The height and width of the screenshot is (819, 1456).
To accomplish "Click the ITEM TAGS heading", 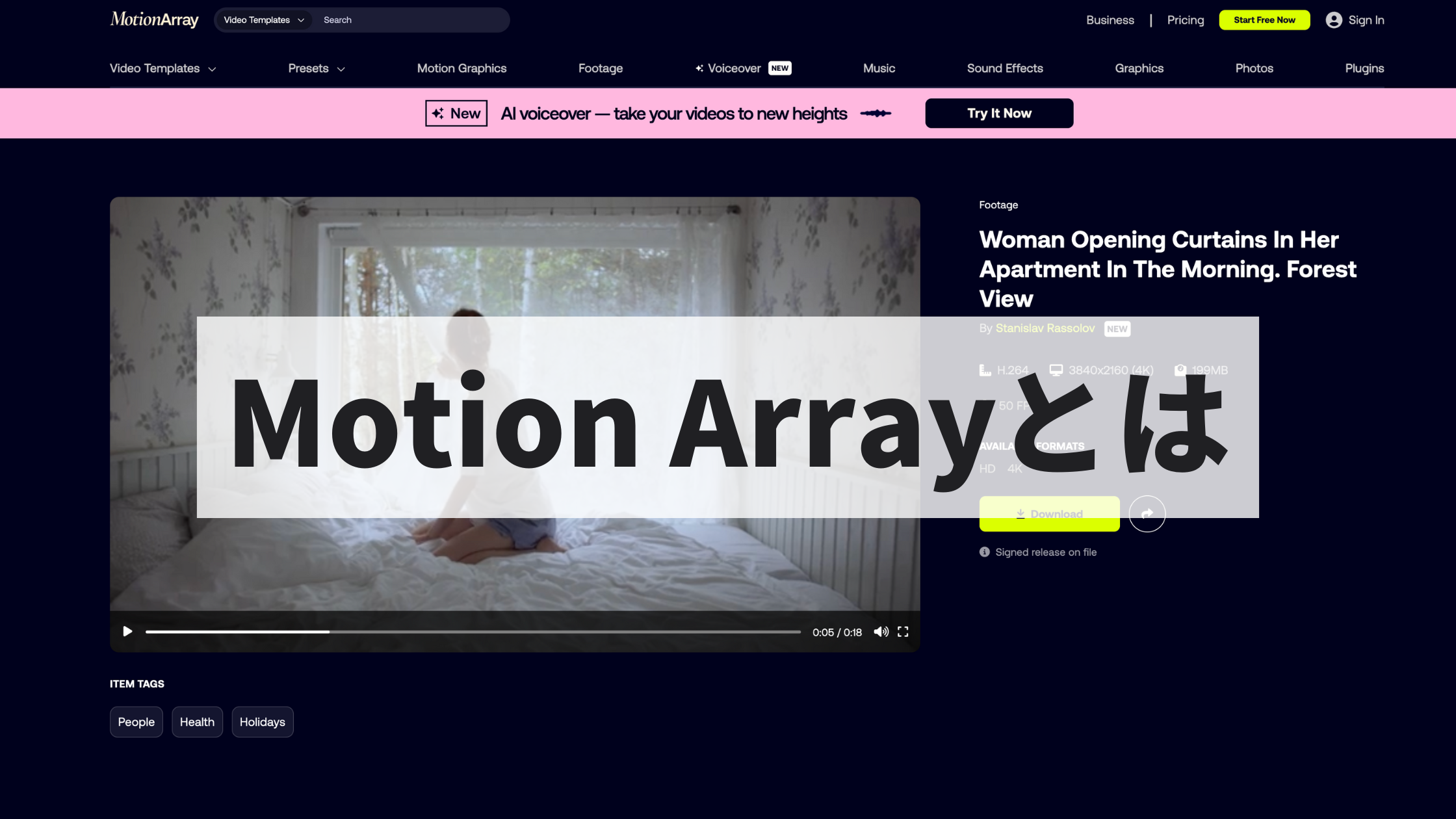I will (136, 684).
